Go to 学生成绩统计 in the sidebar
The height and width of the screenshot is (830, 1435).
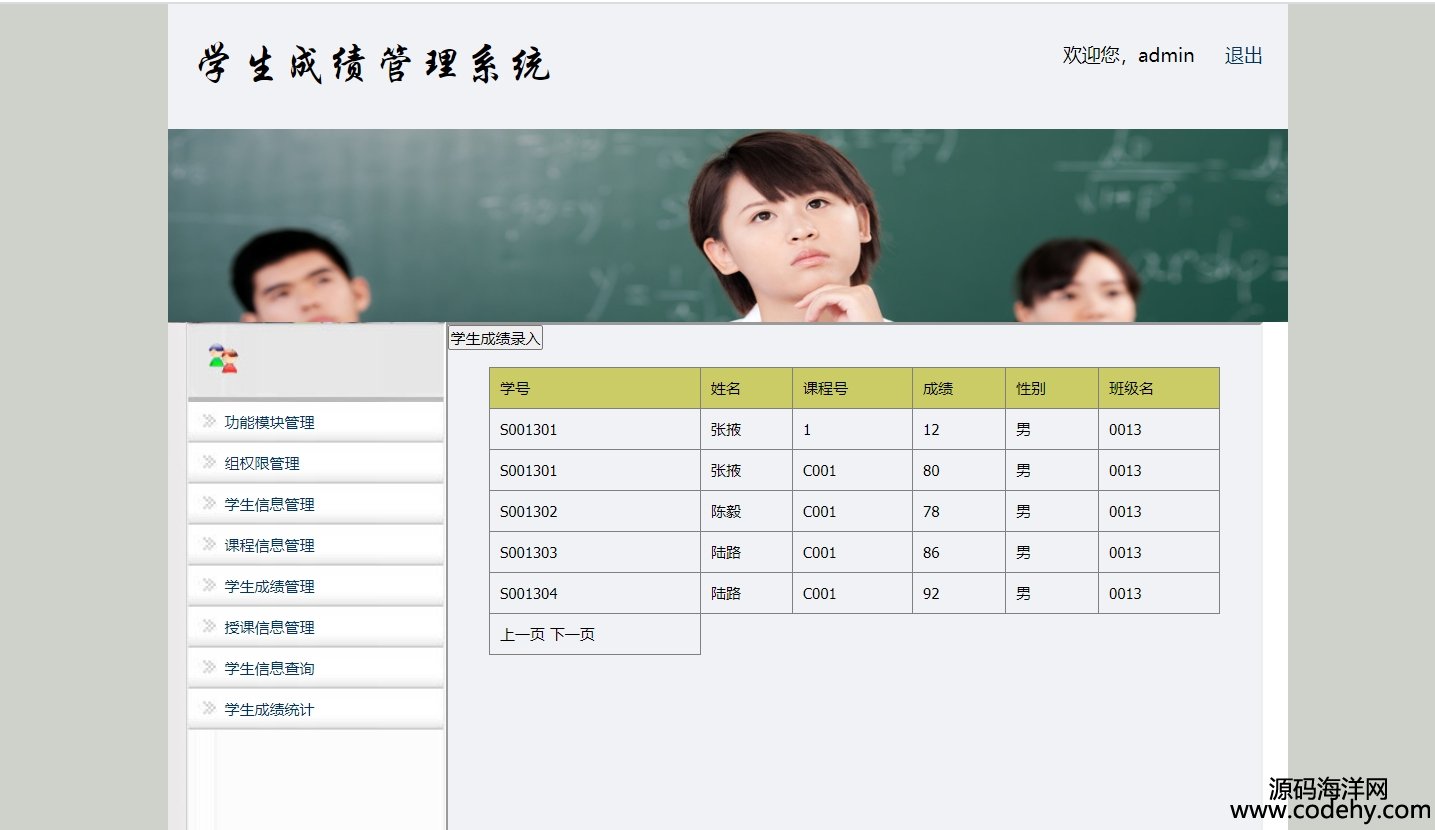click(x=269, y=710)
